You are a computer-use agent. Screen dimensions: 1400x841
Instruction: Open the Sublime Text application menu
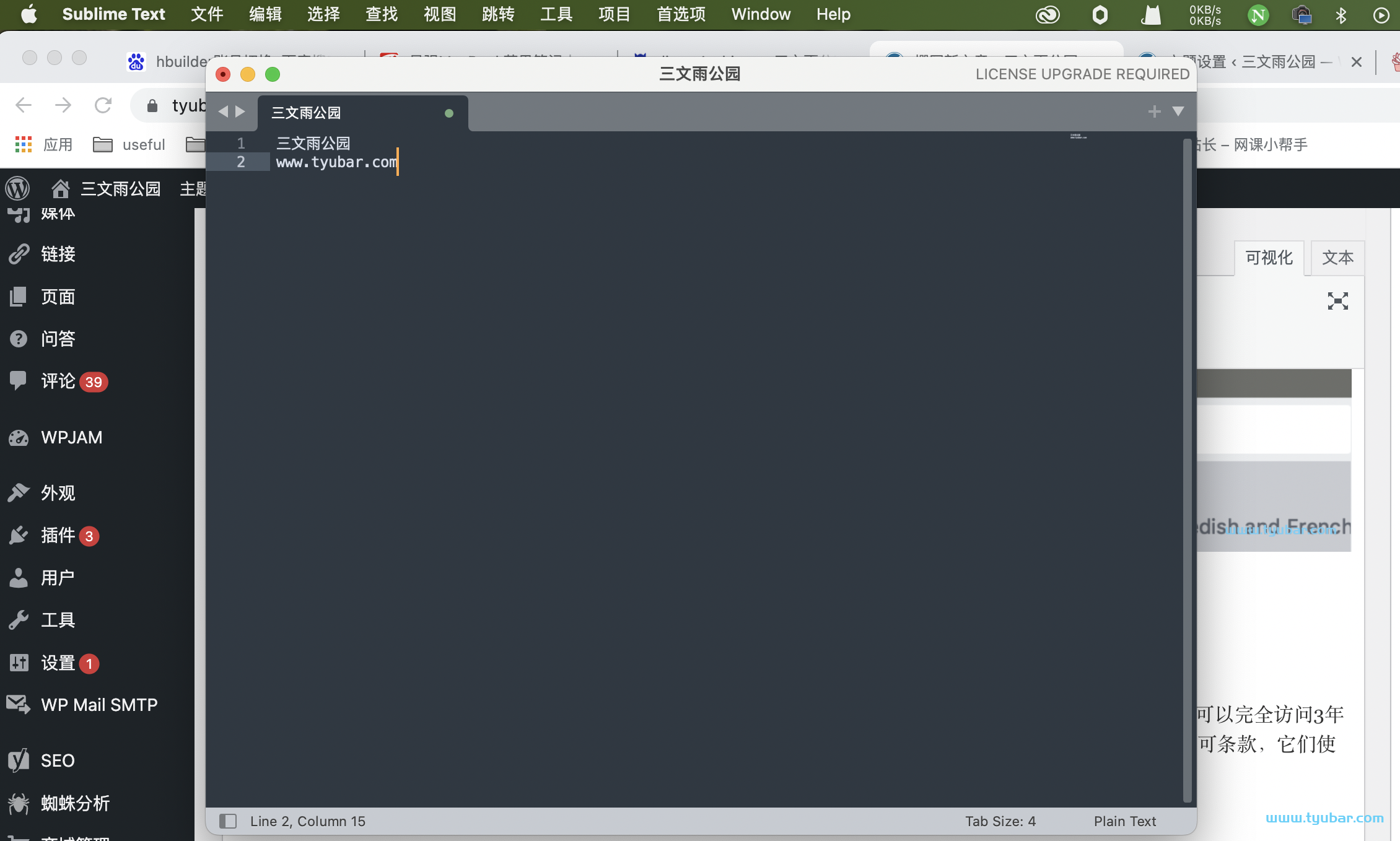[x=113, y=14]
